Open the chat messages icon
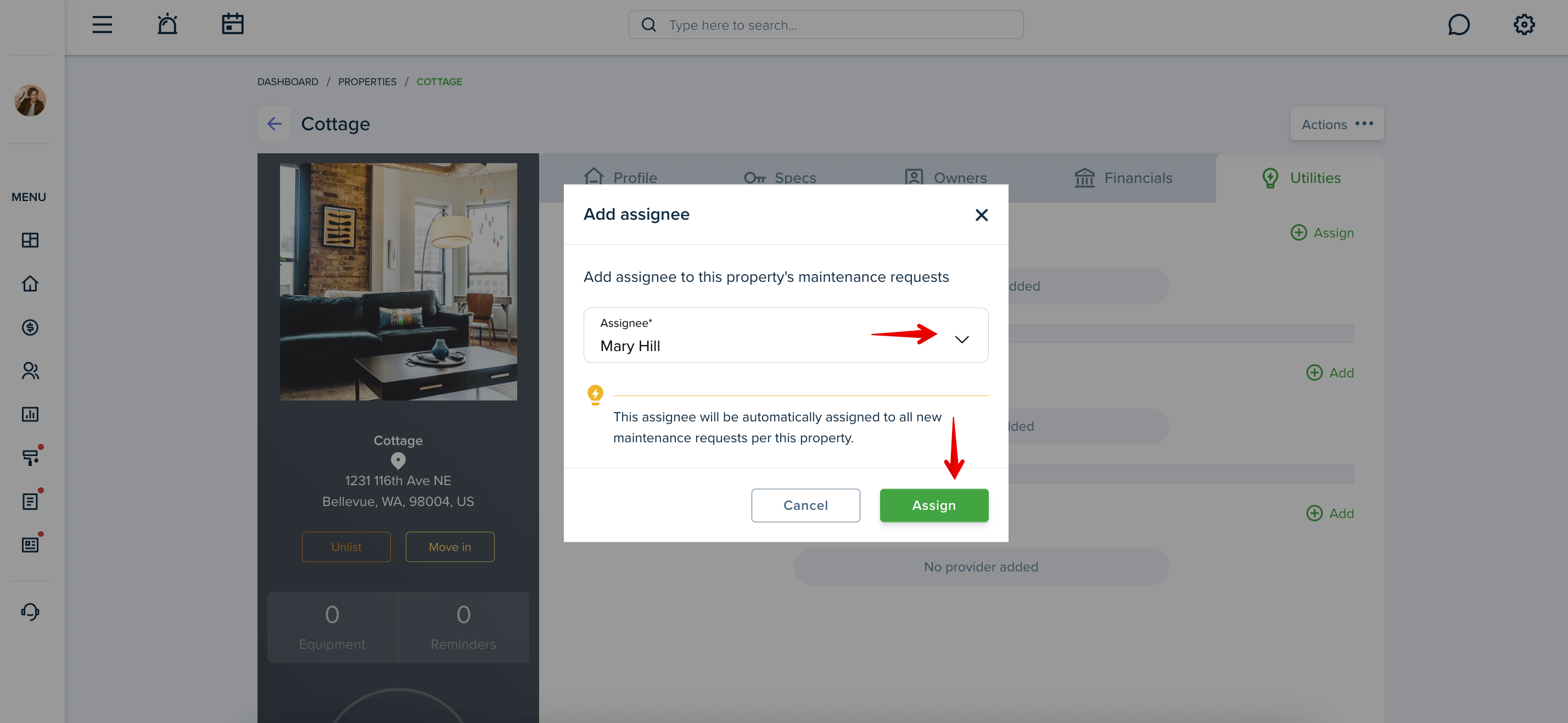1568x723 pixels. click(x=1458, y=25)
